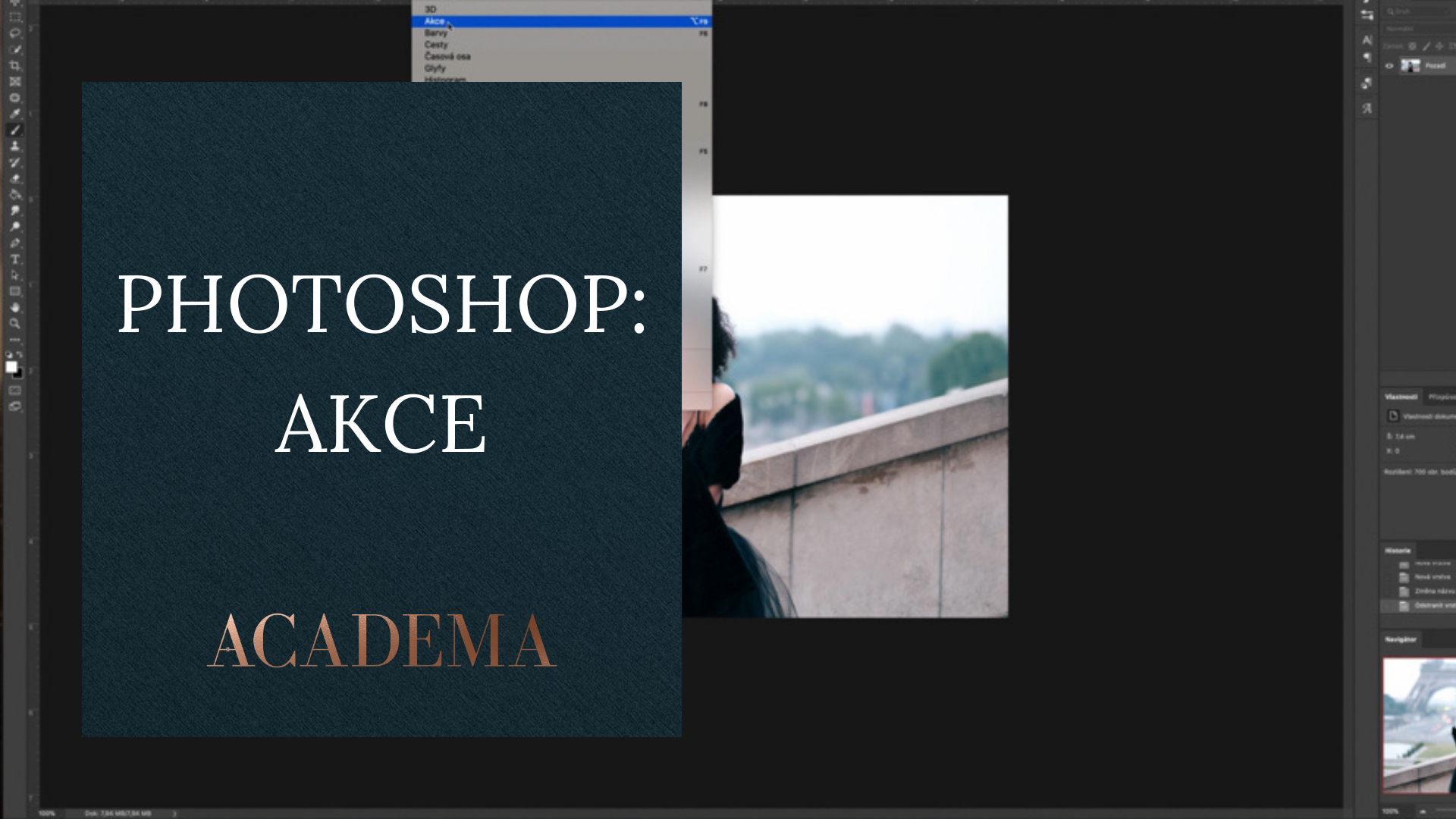Choose 3D in the Window menu
Image resolution: width=1456 pixels, height=819 pixels.
(561, 10)
